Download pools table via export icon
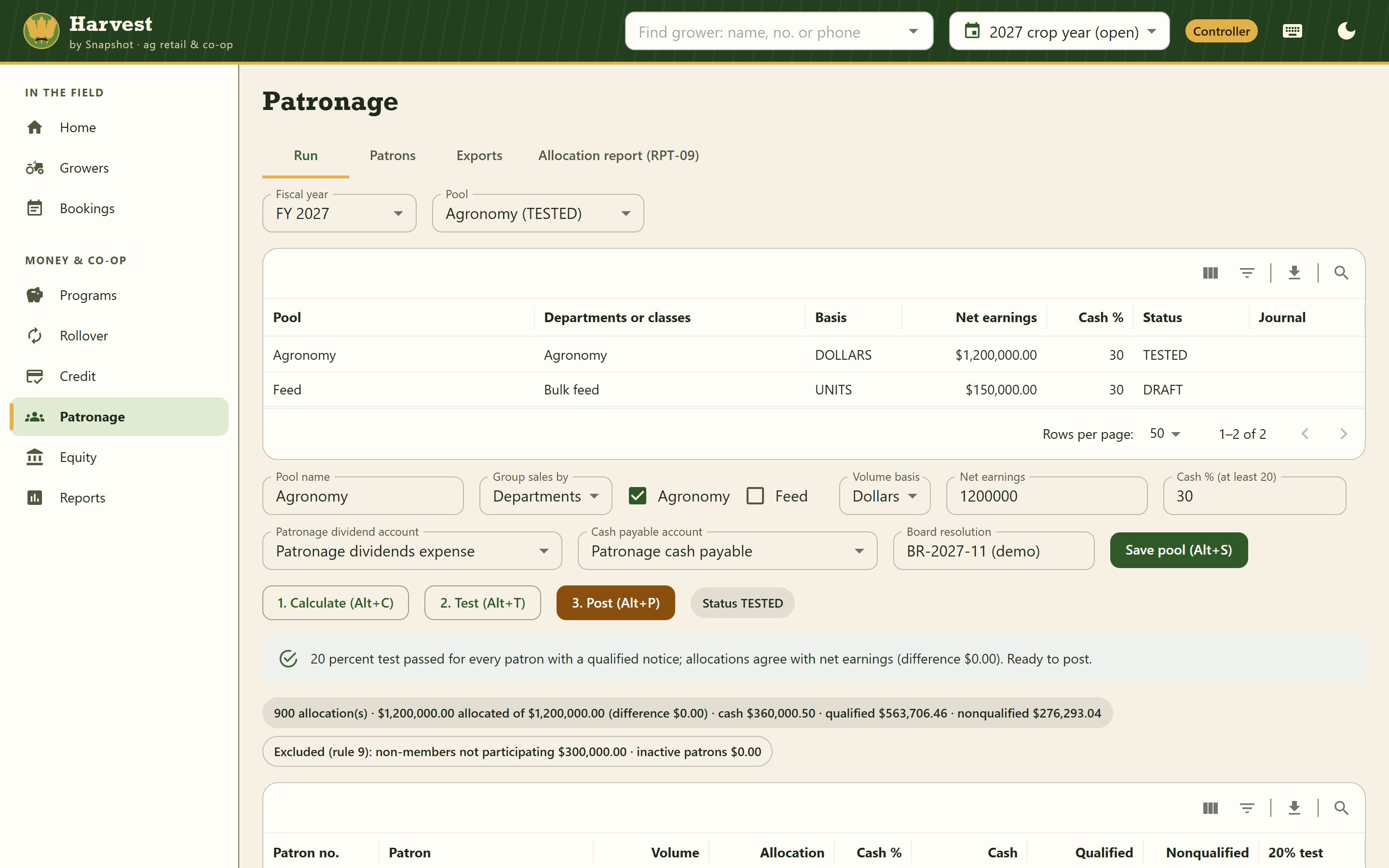The height and width of the screenshot is (868, 1389). 1294,272
